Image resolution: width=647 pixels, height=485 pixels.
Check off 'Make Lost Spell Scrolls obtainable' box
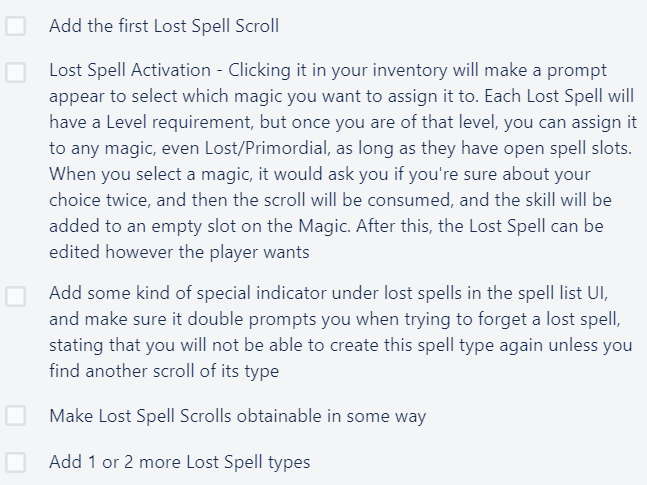16,415
